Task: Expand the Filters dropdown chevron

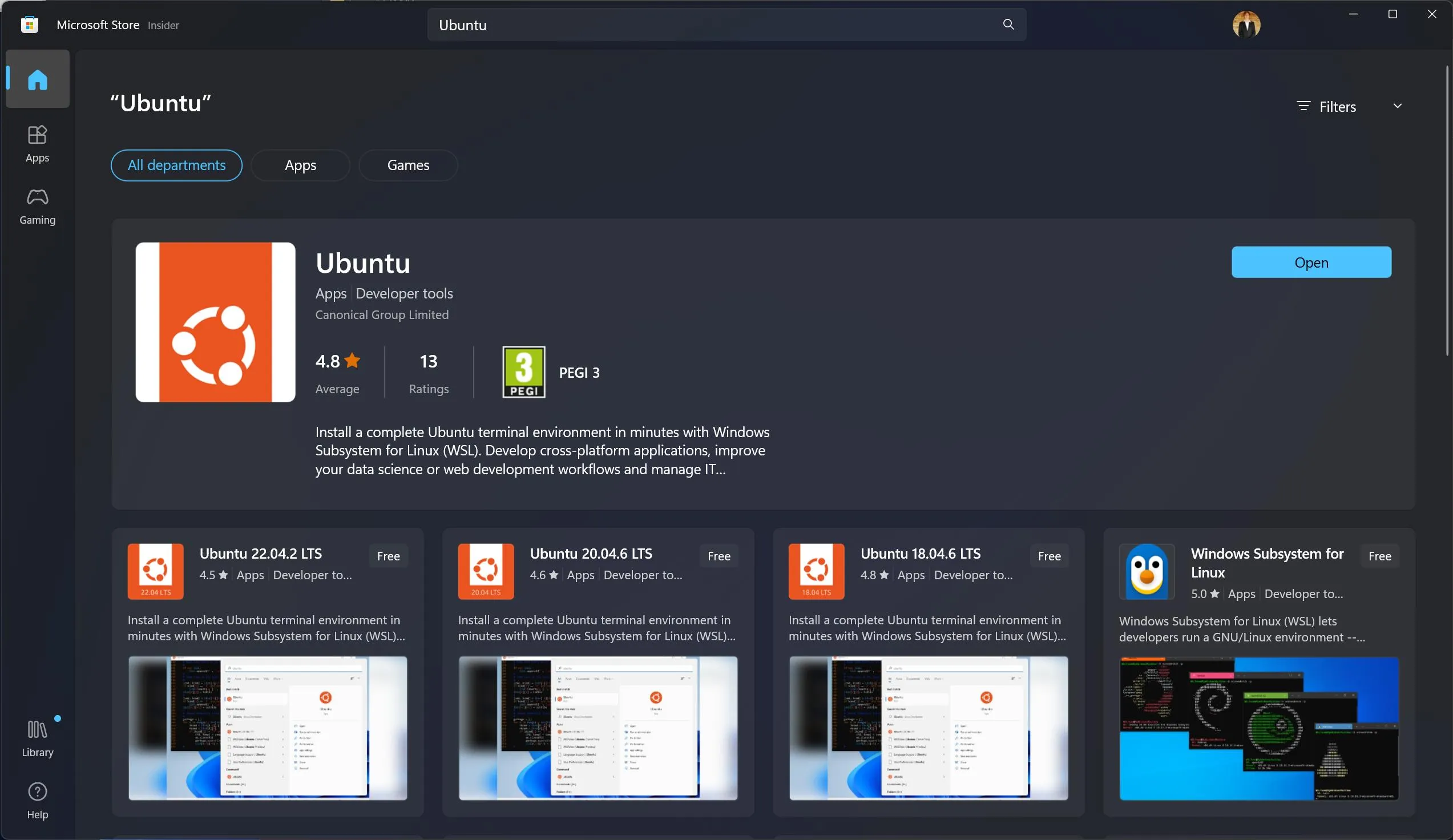Action: tap(1397, 106)
